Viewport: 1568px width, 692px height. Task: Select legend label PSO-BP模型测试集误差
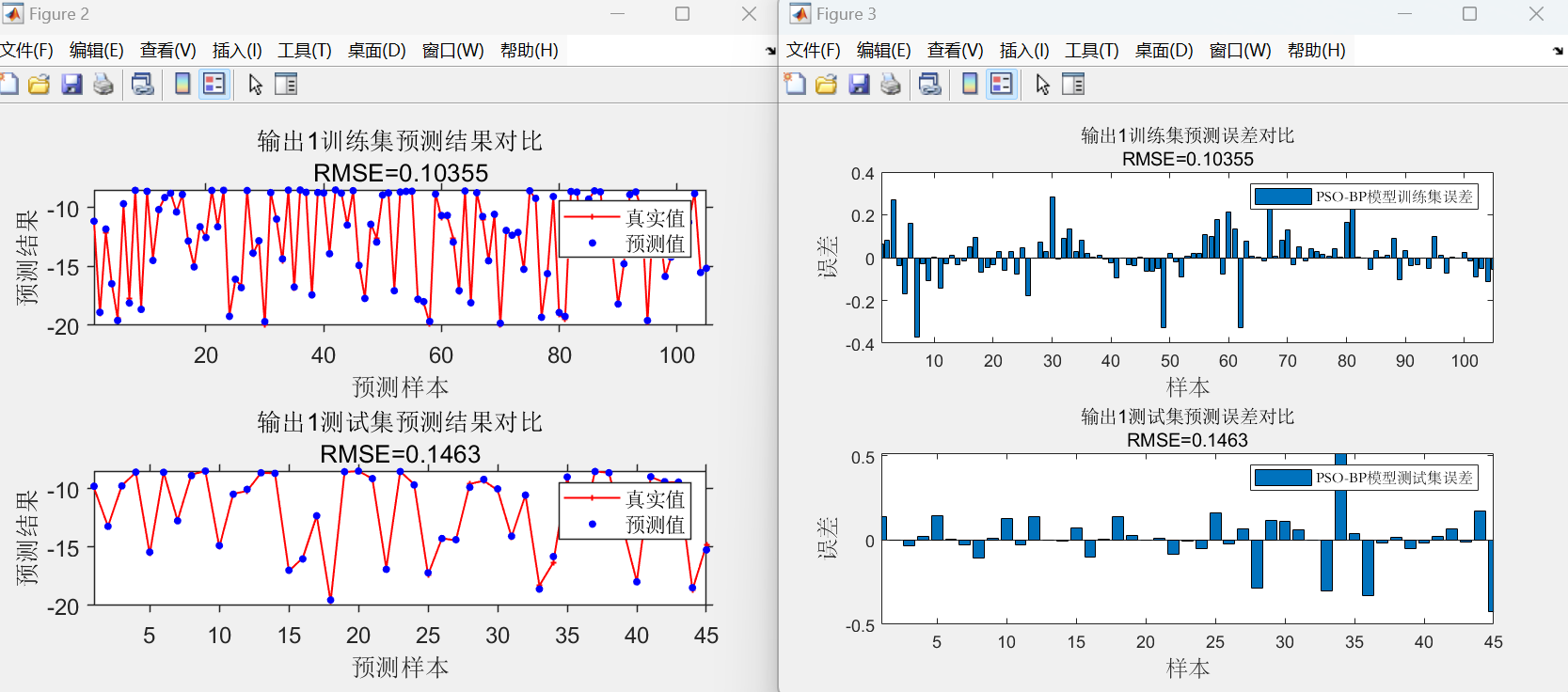pyautogui.click(x=1394, y=478)
